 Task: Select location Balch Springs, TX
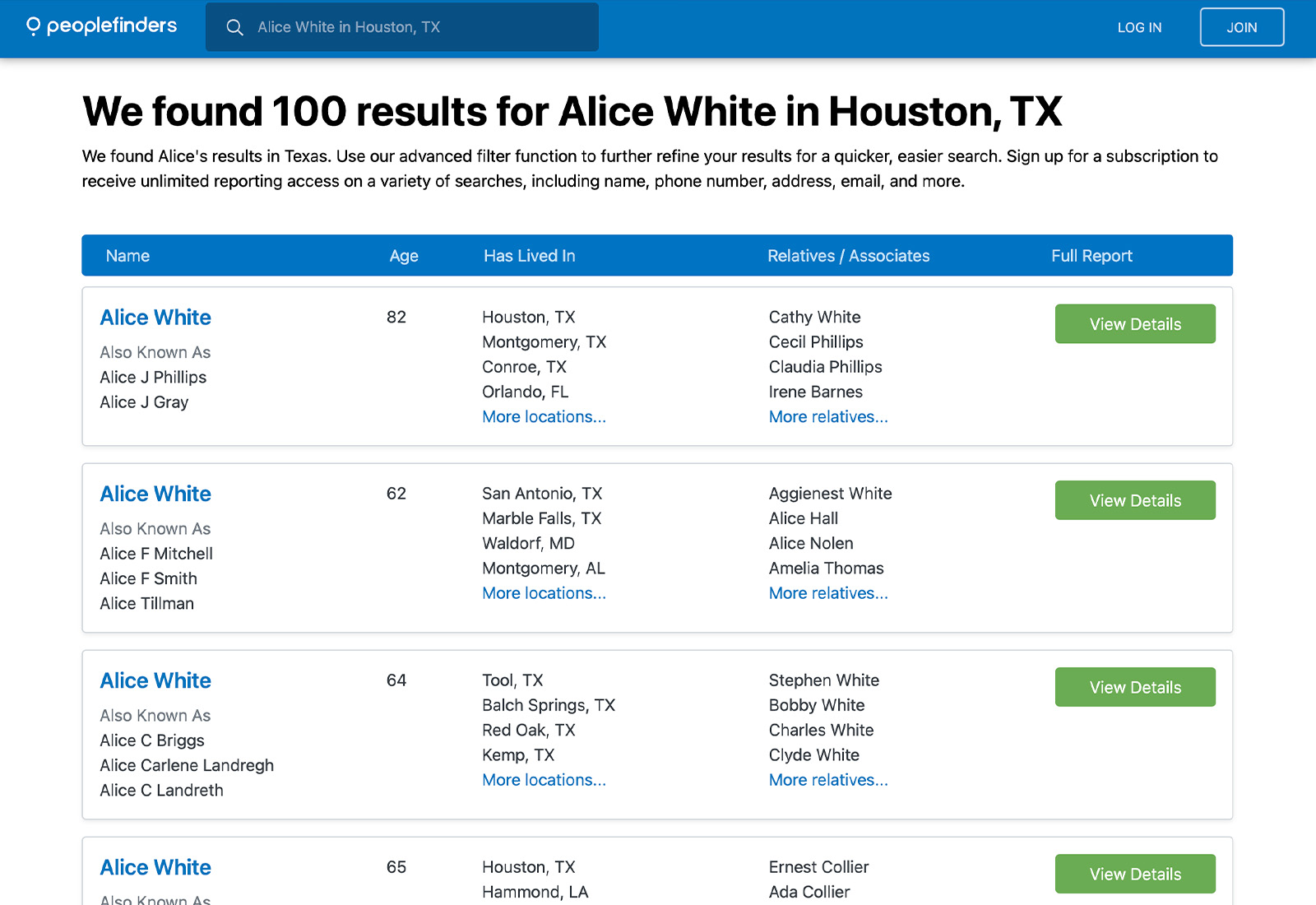tap(549, 705)
